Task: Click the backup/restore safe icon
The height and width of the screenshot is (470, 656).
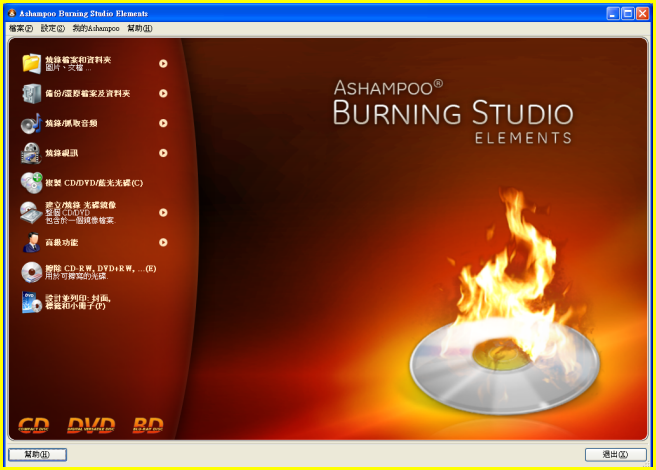Action: click(31, 94)
